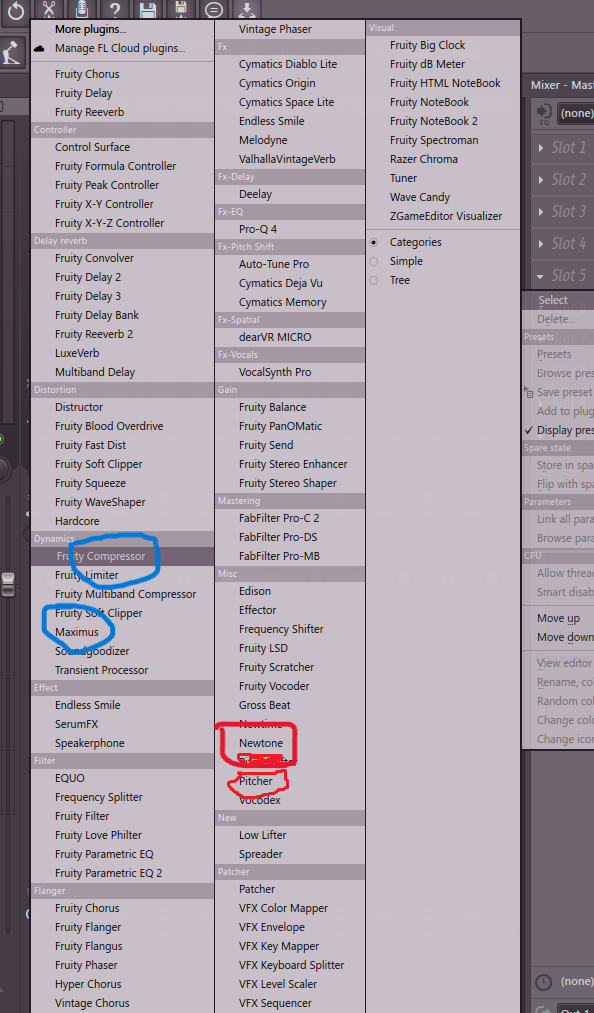Expand the Slot 3 arrow in mixer

point(541,212)
